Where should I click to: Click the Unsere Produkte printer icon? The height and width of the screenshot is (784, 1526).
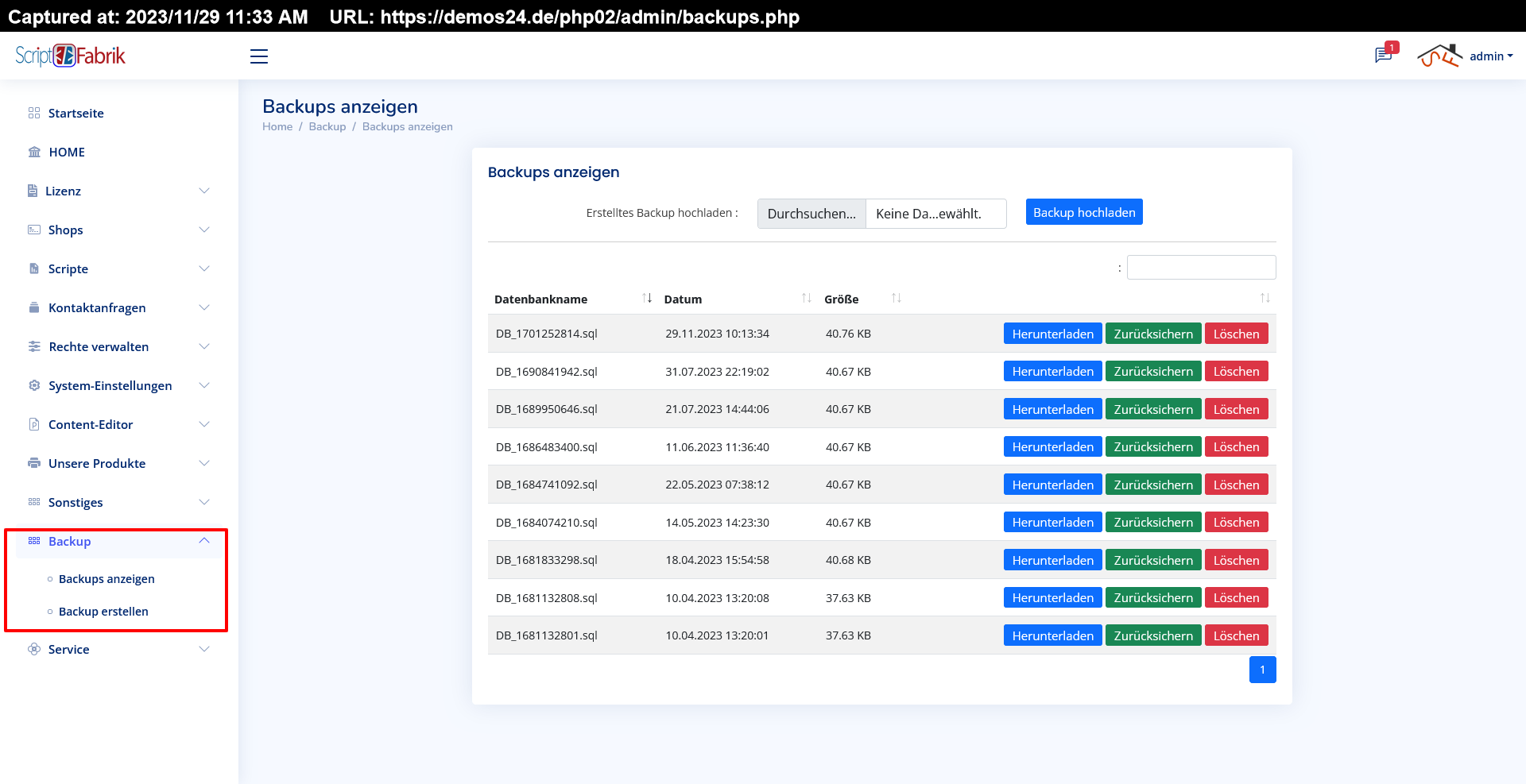tap(34, 463)
